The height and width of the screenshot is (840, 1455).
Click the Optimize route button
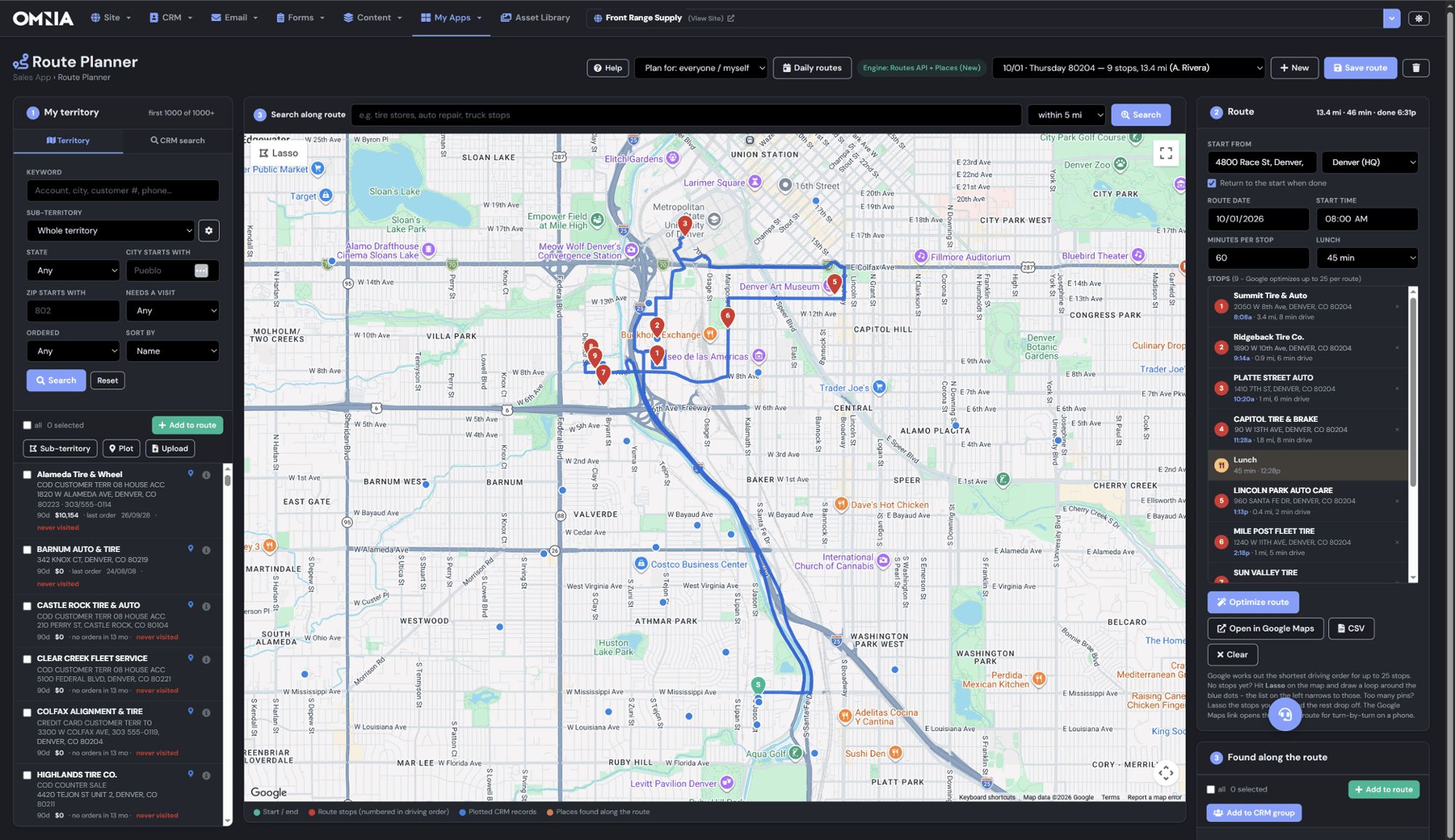coord(1253,602)
